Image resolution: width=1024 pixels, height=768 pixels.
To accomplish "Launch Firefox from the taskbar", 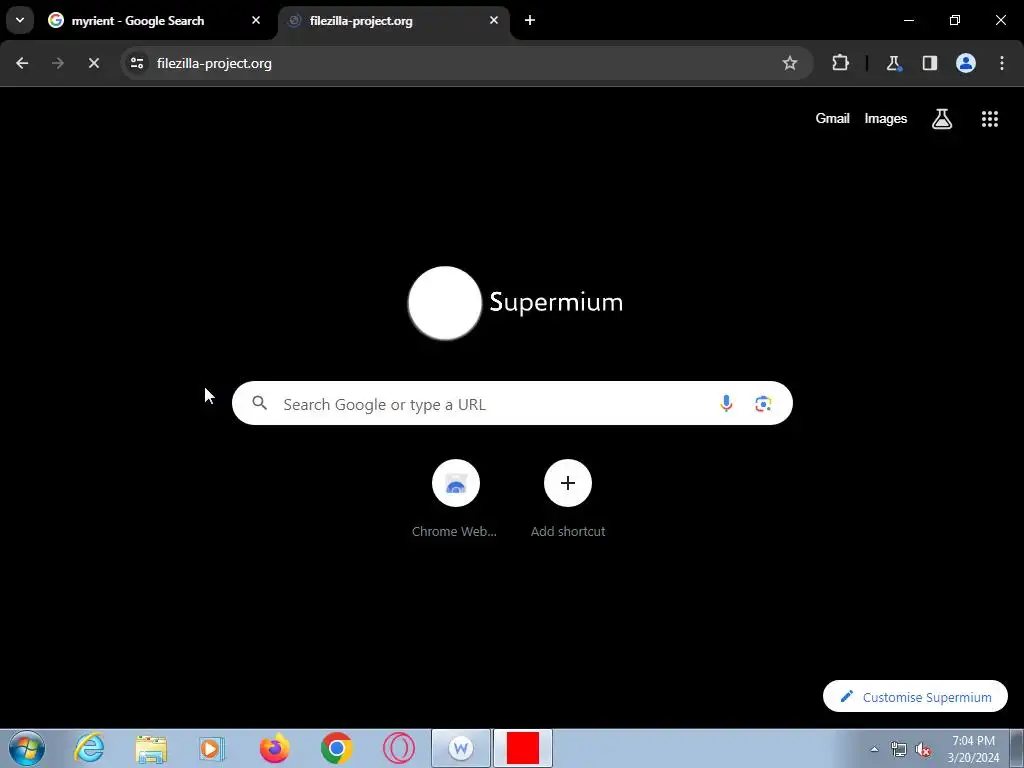I will coord(274,748).
